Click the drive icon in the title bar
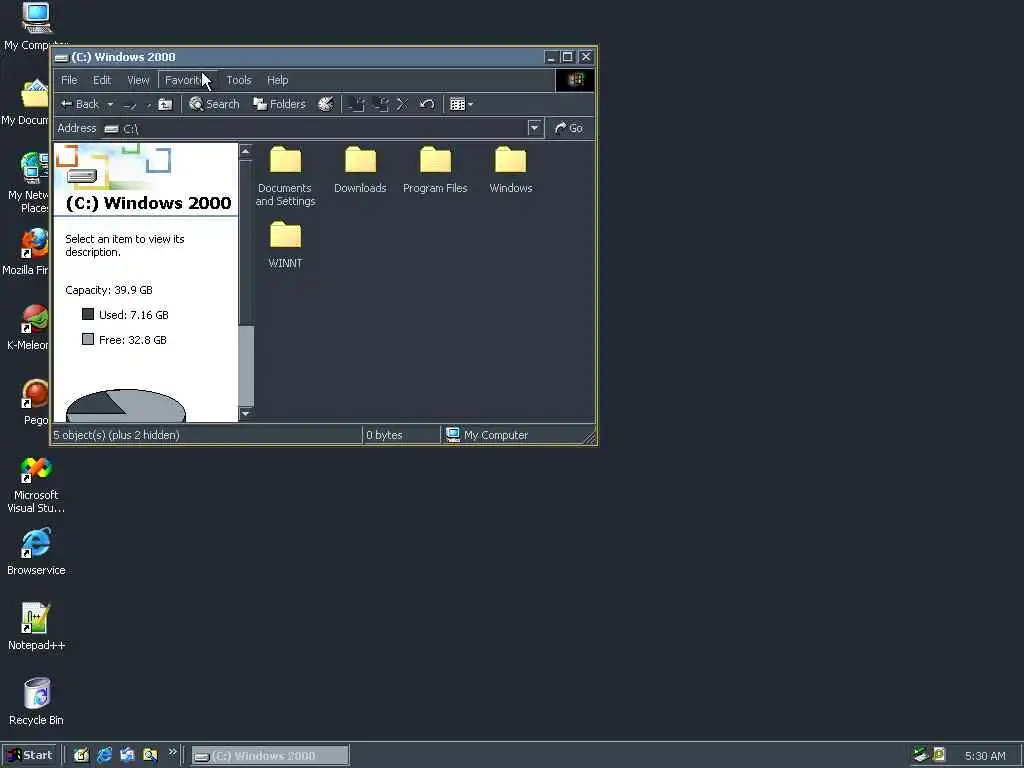1024x768 pixels. coord(61,57)
